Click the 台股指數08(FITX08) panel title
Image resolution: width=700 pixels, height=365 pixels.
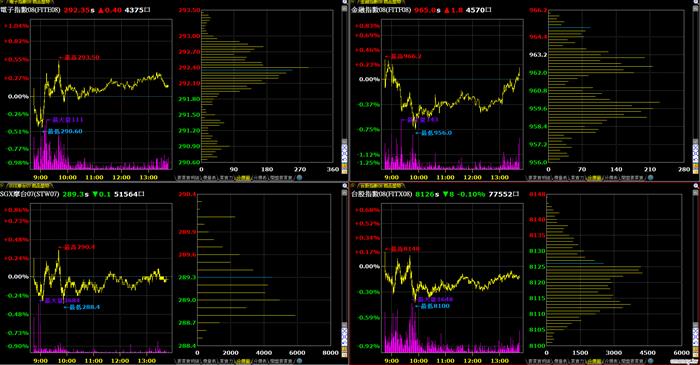(x=381, y=194)
